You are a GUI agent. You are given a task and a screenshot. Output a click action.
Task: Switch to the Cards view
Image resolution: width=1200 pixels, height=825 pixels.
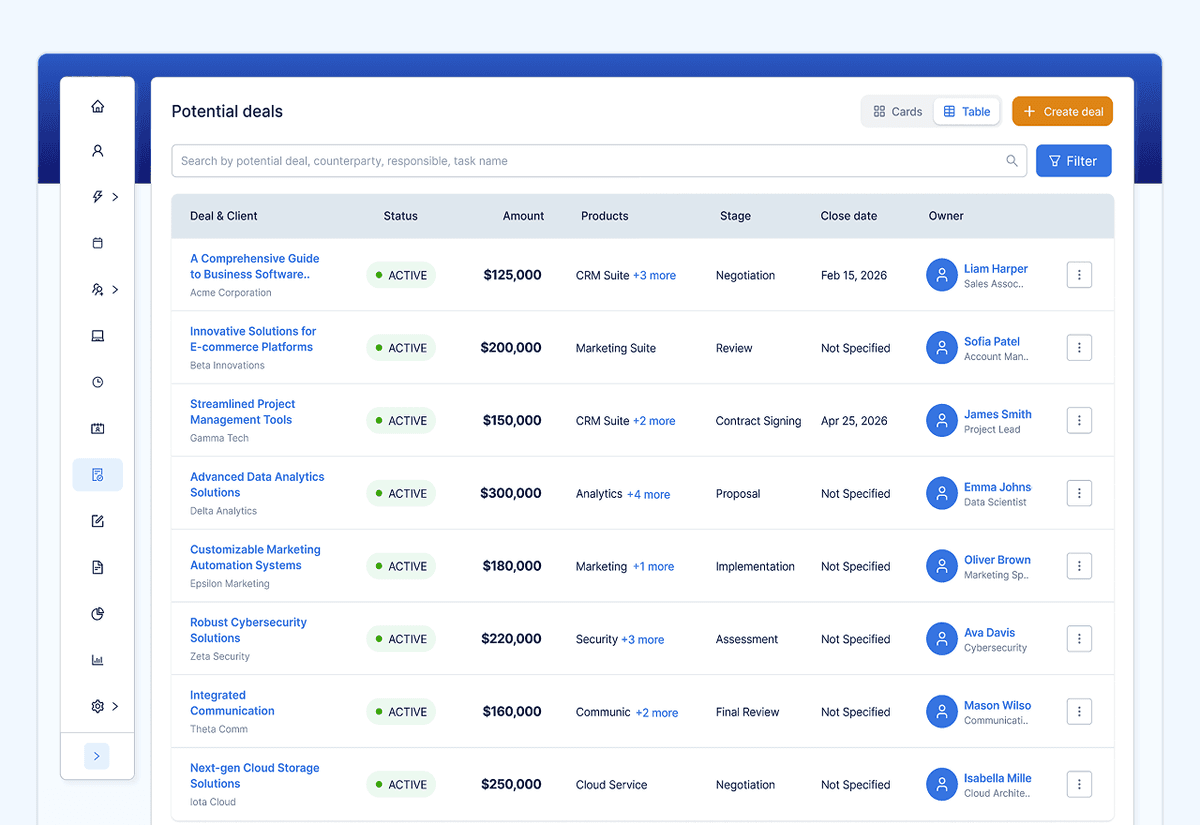point(897,112)
